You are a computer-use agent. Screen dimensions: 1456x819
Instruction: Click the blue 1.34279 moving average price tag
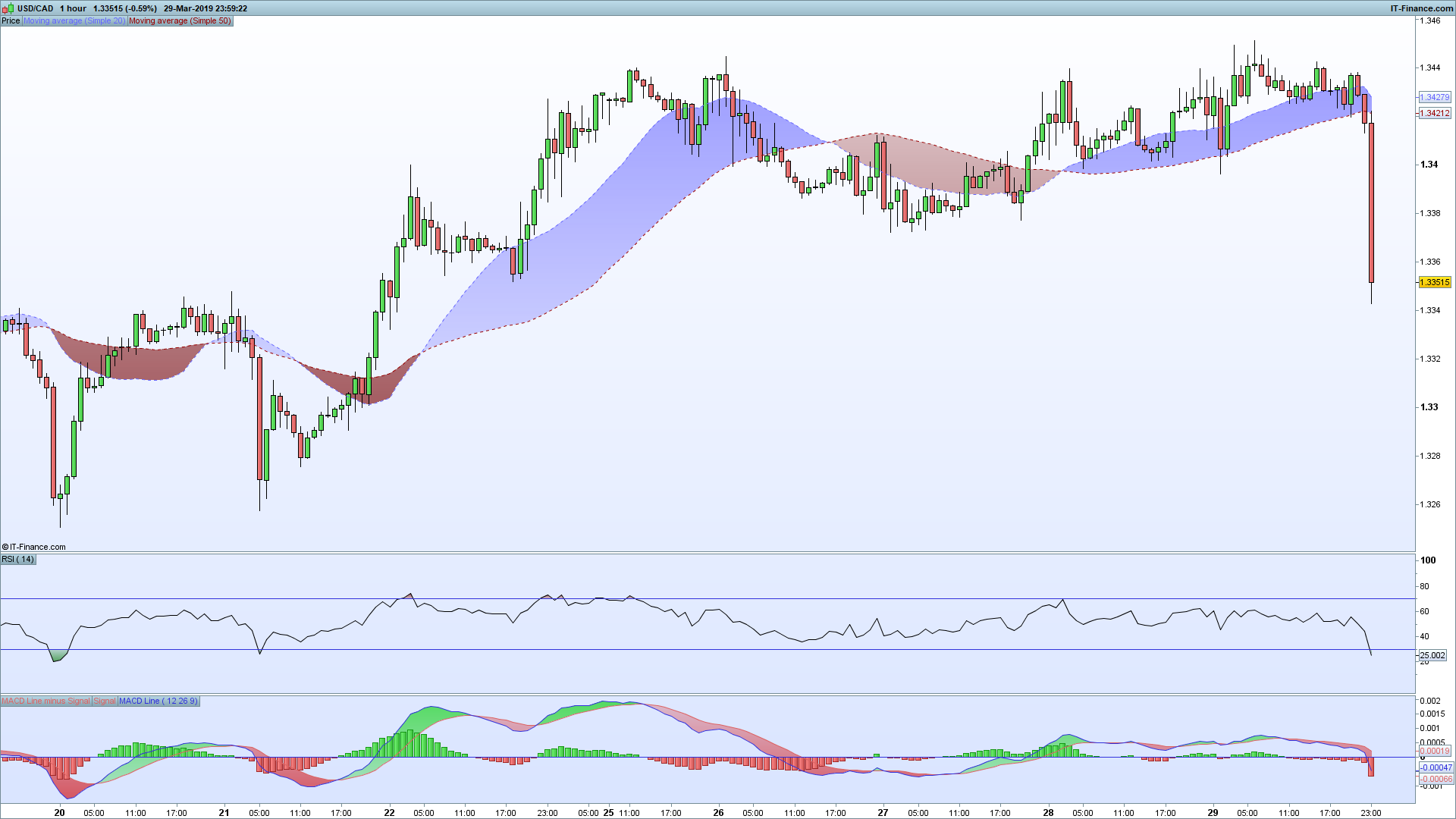point(1434,97)
